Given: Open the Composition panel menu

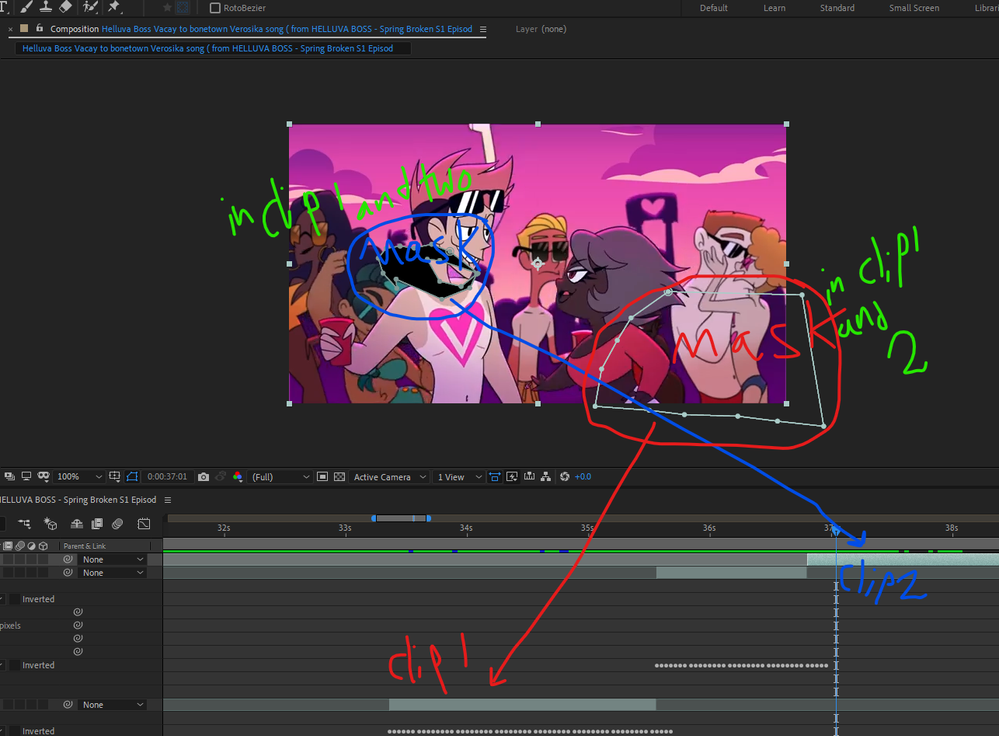Looking at the screenshot, I should point(483,29).
